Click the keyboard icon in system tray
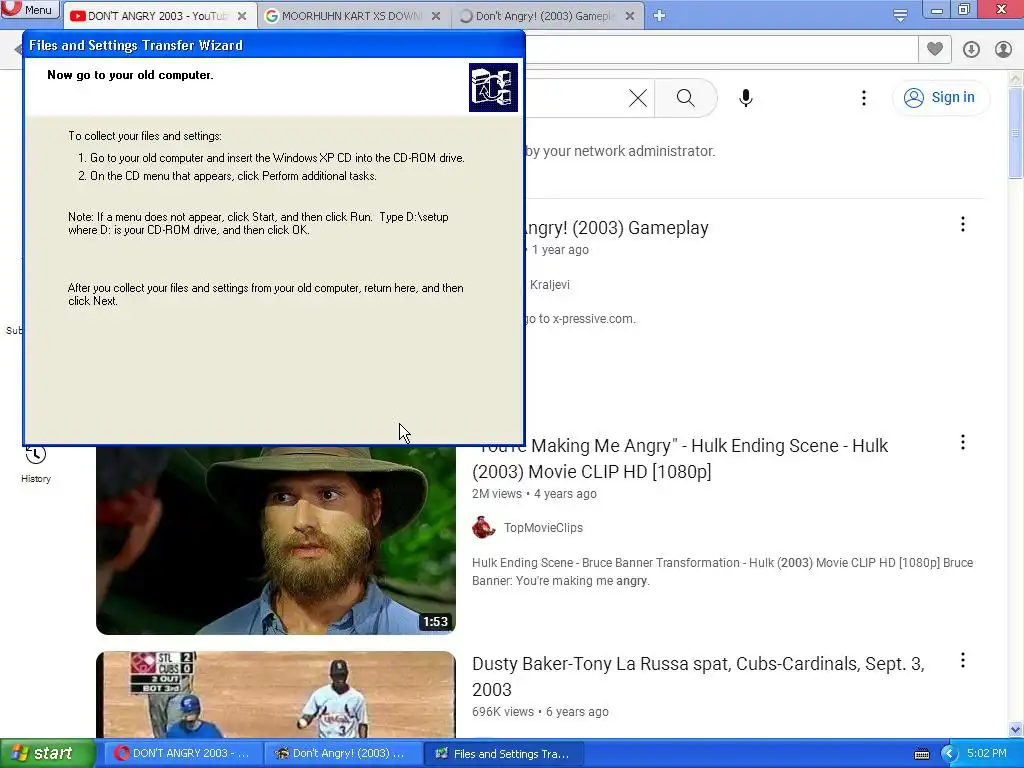This screenshot has width=1024, height=768. pos(921,754)
